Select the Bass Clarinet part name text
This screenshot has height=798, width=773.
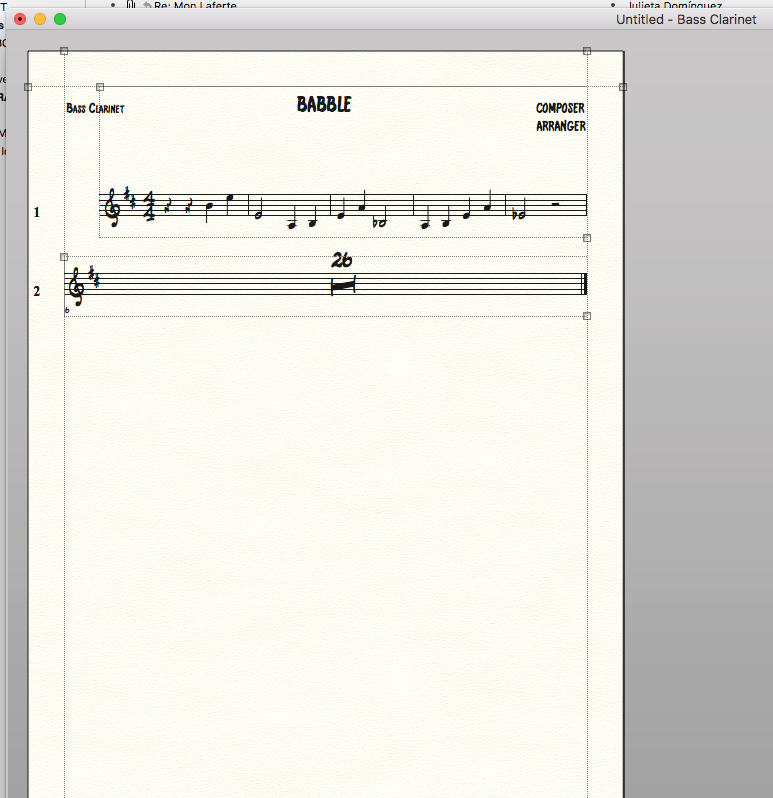95,108
